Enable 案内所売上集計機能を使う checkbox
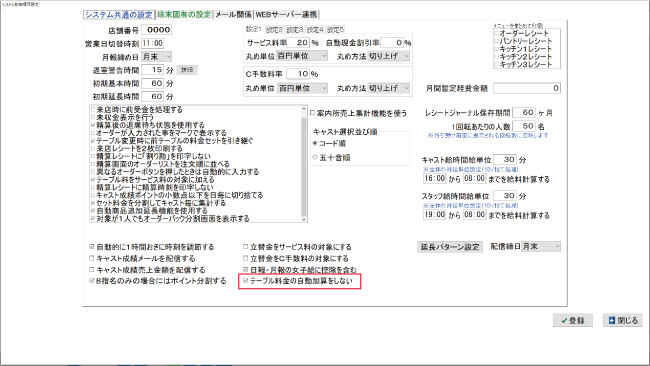Screen dimensions: 650x366 313,113
